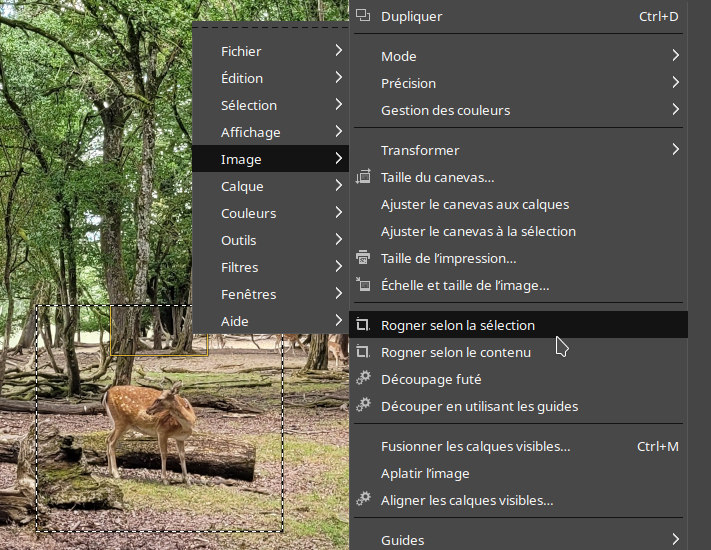
Task: Open the Filtres menu
Action: click(x=240, y=267)
